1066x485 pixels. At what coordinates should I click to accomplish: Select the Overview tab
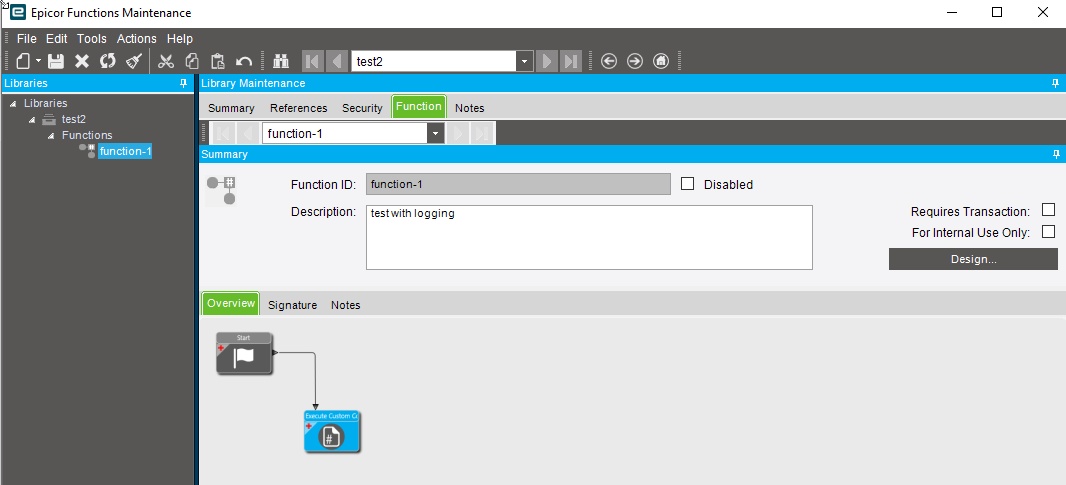coord(230,303)
